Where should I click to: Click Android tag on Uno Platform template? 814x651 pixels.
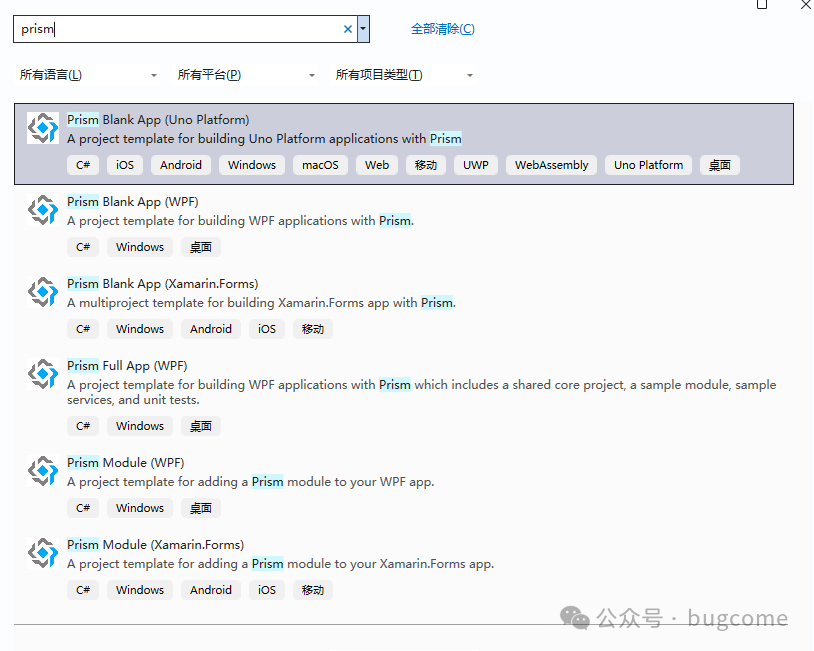(x=181, y=165)
